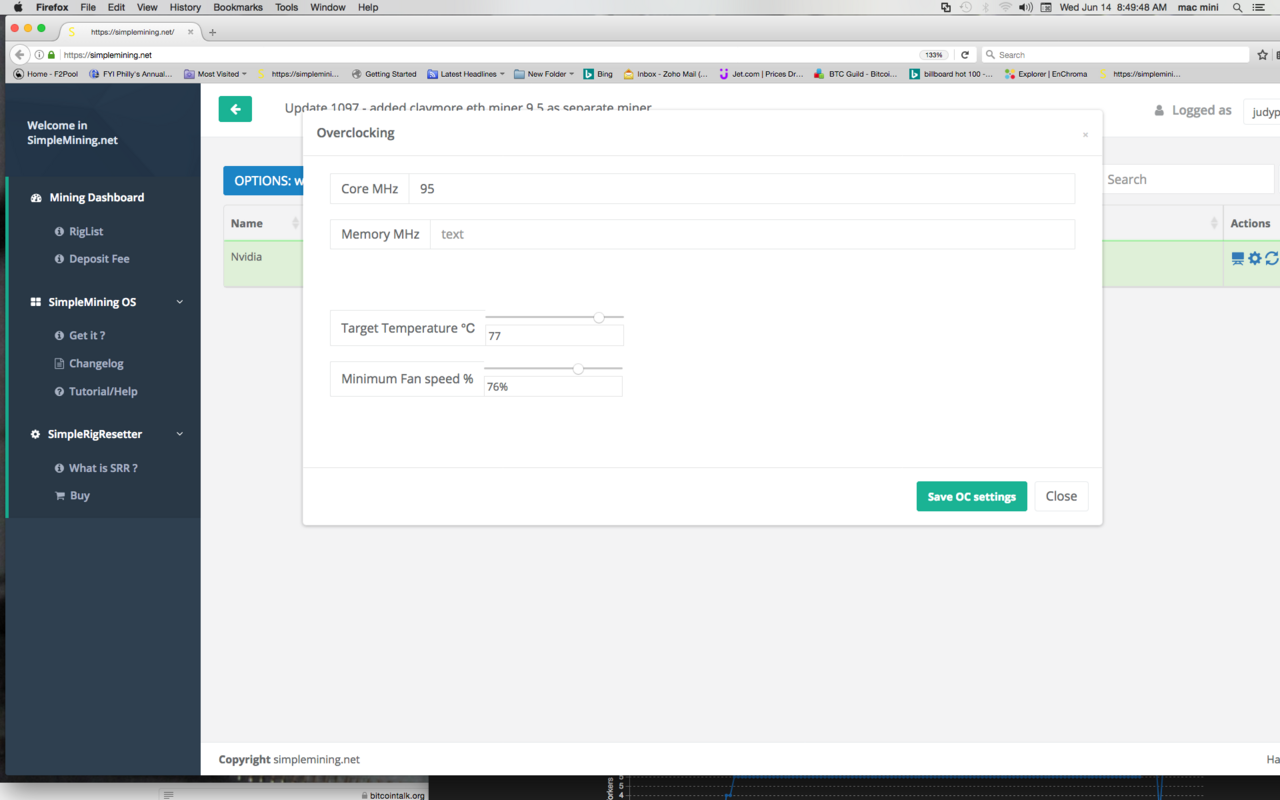Image resolution: width=1280 pixels, height=800 pixels.
Task: Click the Target Temperature value box showing 77
Action: point(554,336)
